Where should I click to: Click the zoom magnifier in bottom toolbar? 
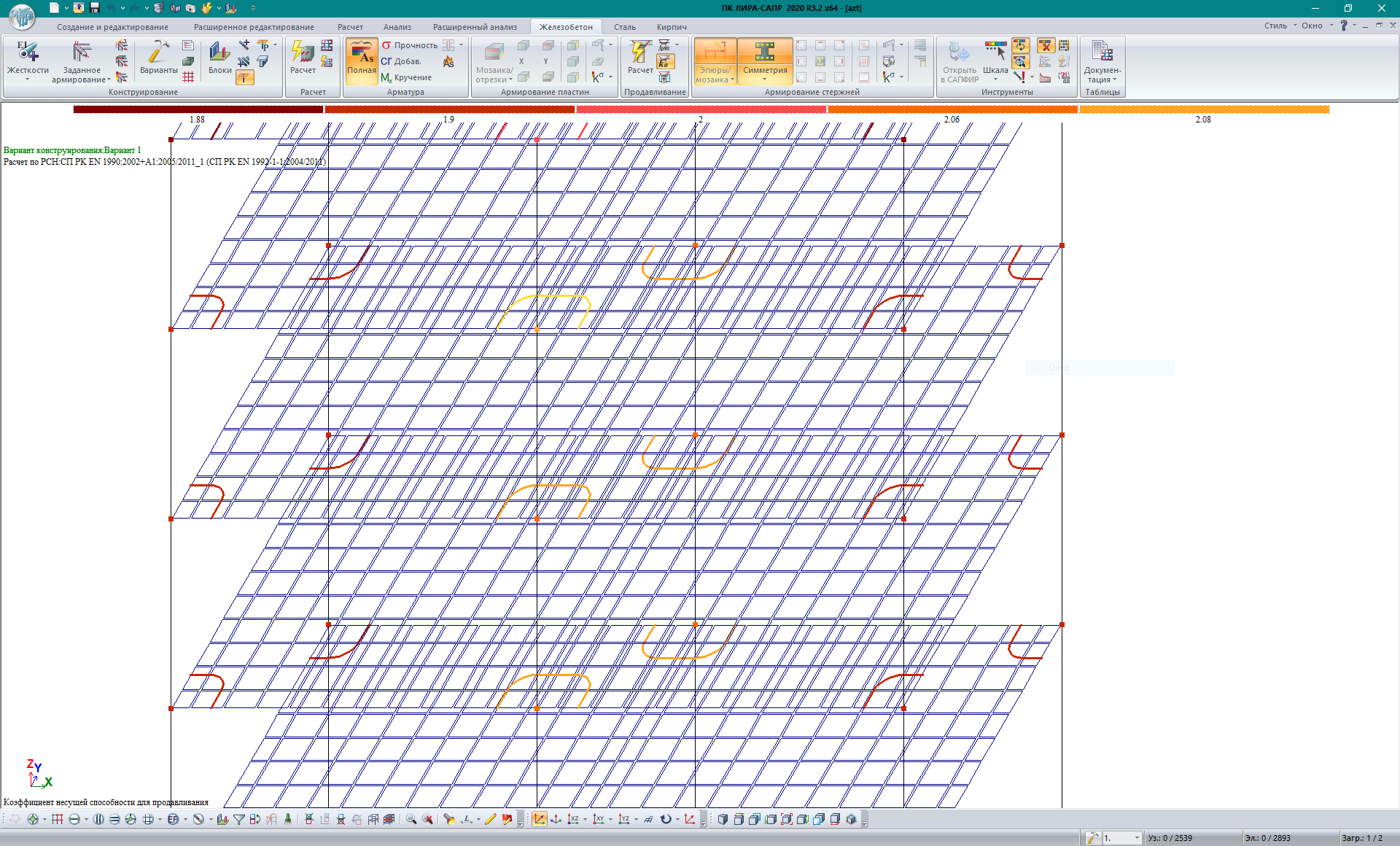tap(411, 819)
